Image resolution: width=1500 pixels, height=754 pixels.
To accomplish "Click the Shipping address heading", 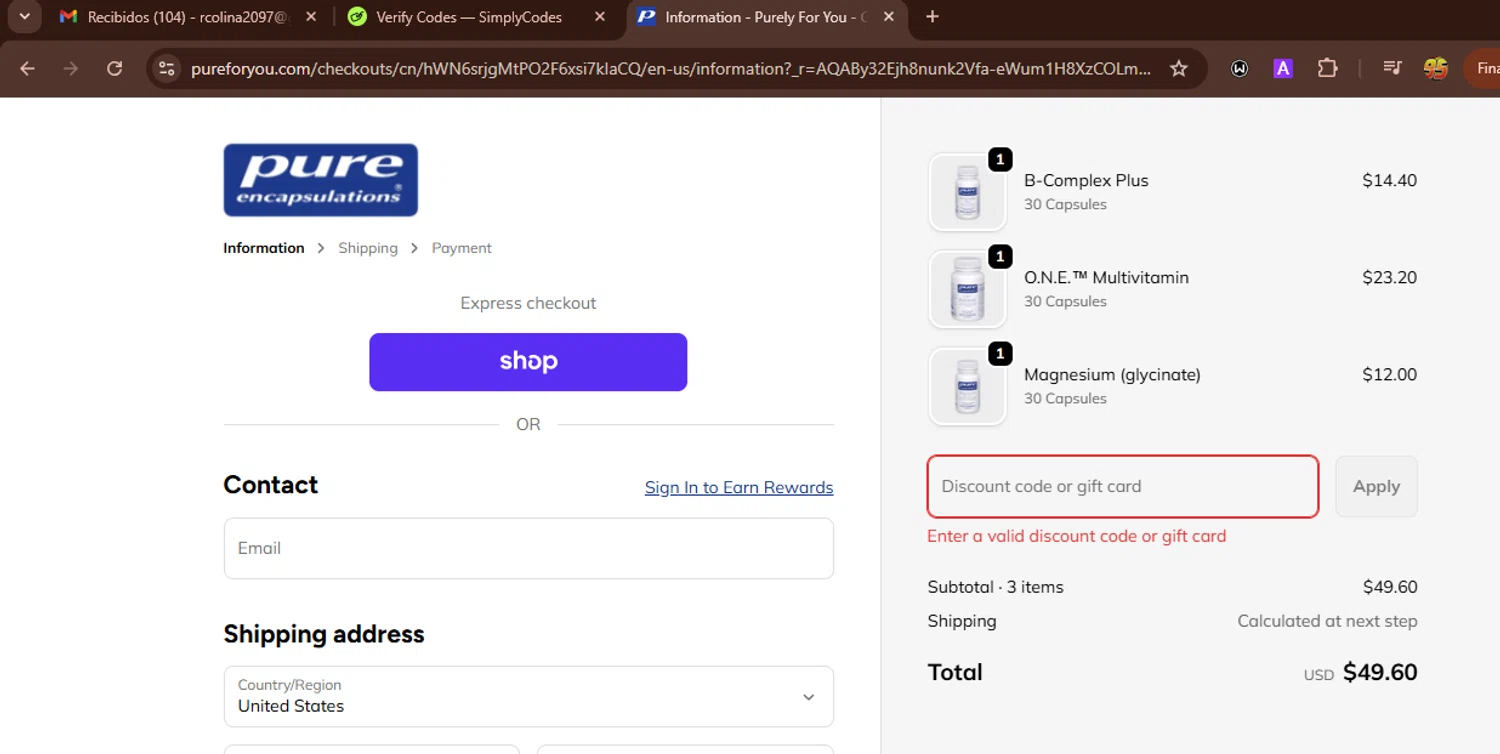I will 324,634.
